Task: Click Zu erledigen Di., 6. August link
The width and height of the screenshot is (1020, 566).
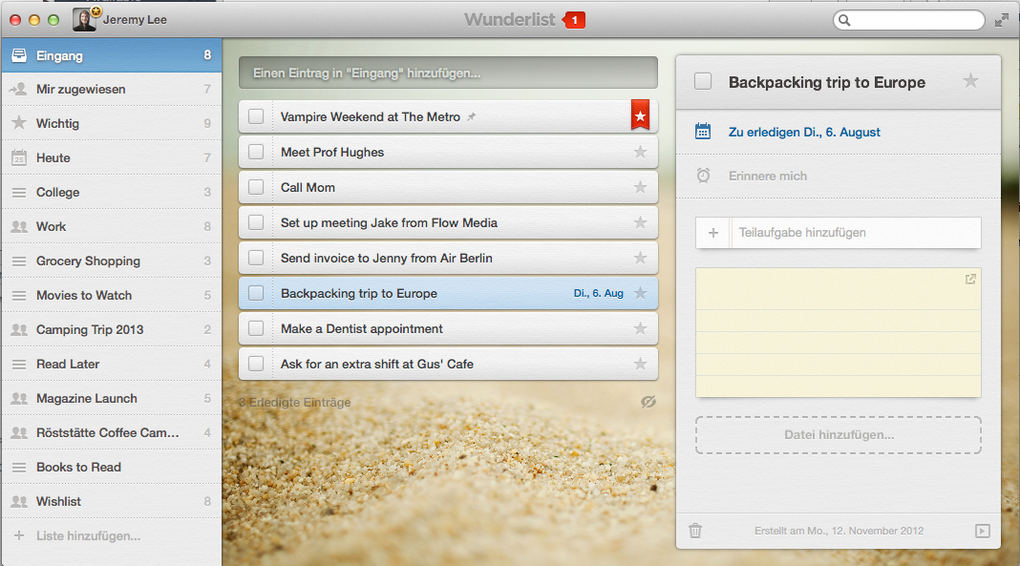Action: (x=804, y=132)
